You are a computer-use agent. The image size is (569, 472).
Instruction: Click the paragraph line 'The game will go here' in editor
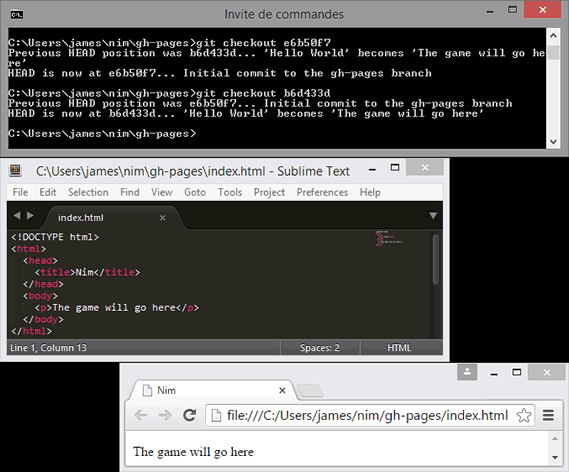(x=117, y=308)
